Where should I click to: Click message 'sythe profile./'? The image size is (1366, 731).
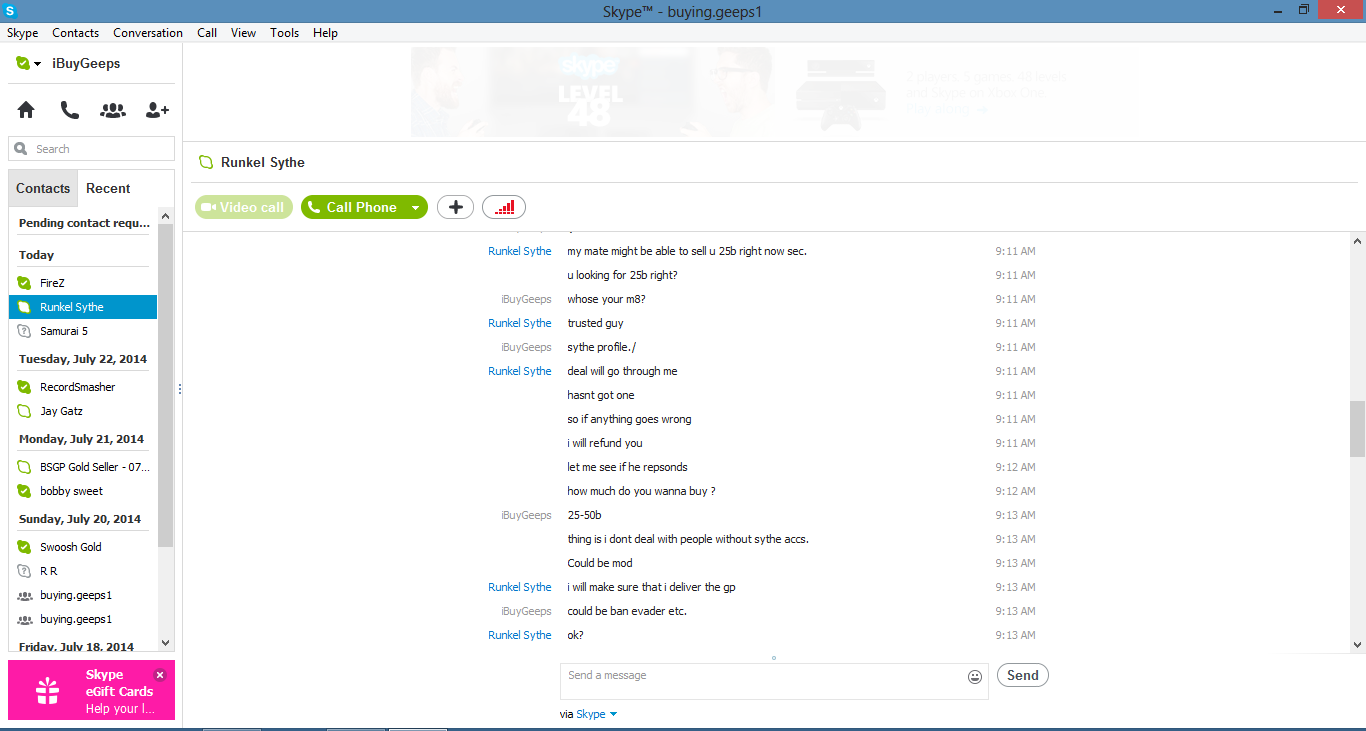coord(601,347)
